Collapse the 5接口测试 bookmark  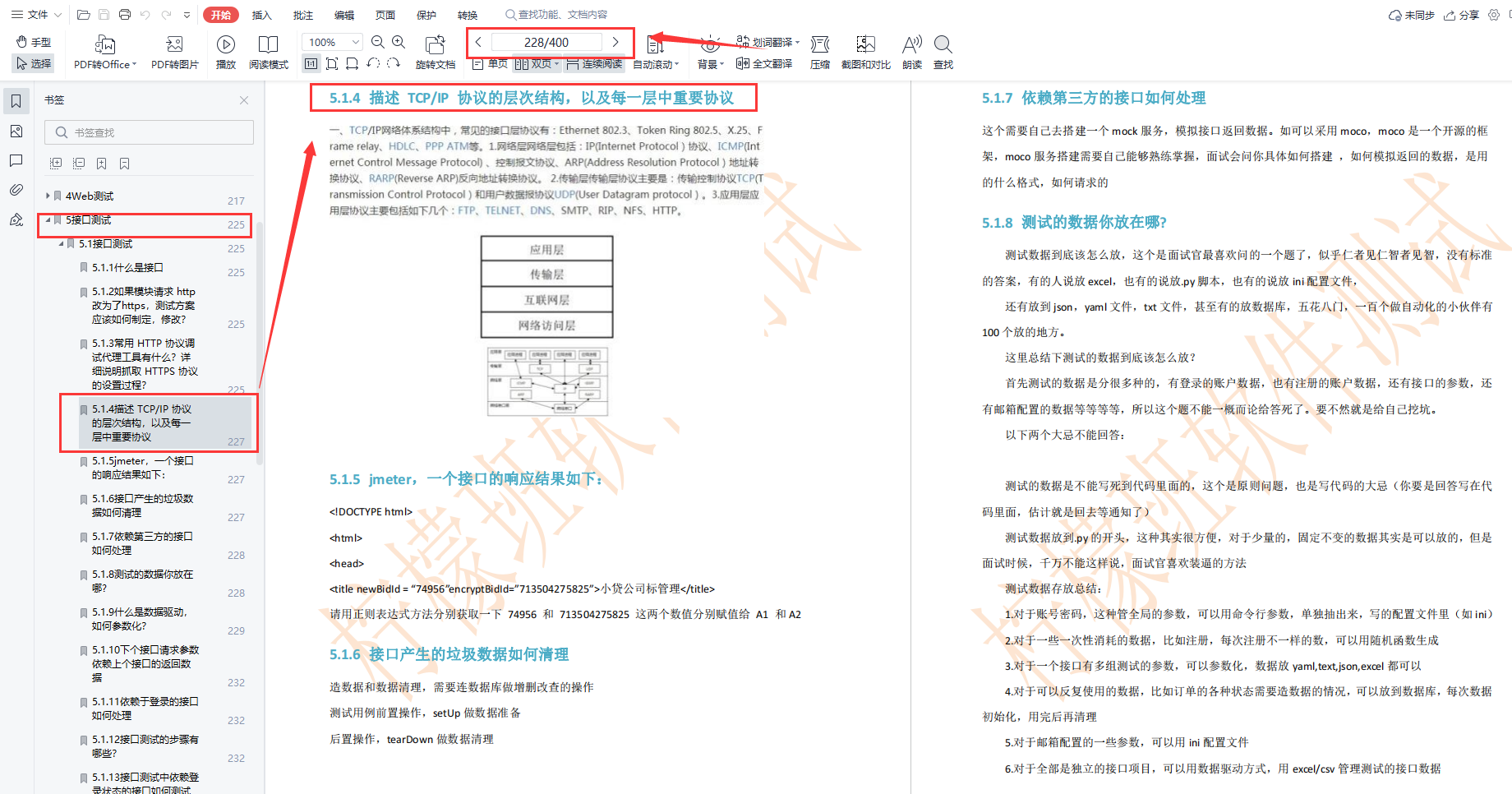(x=48, y=219)
